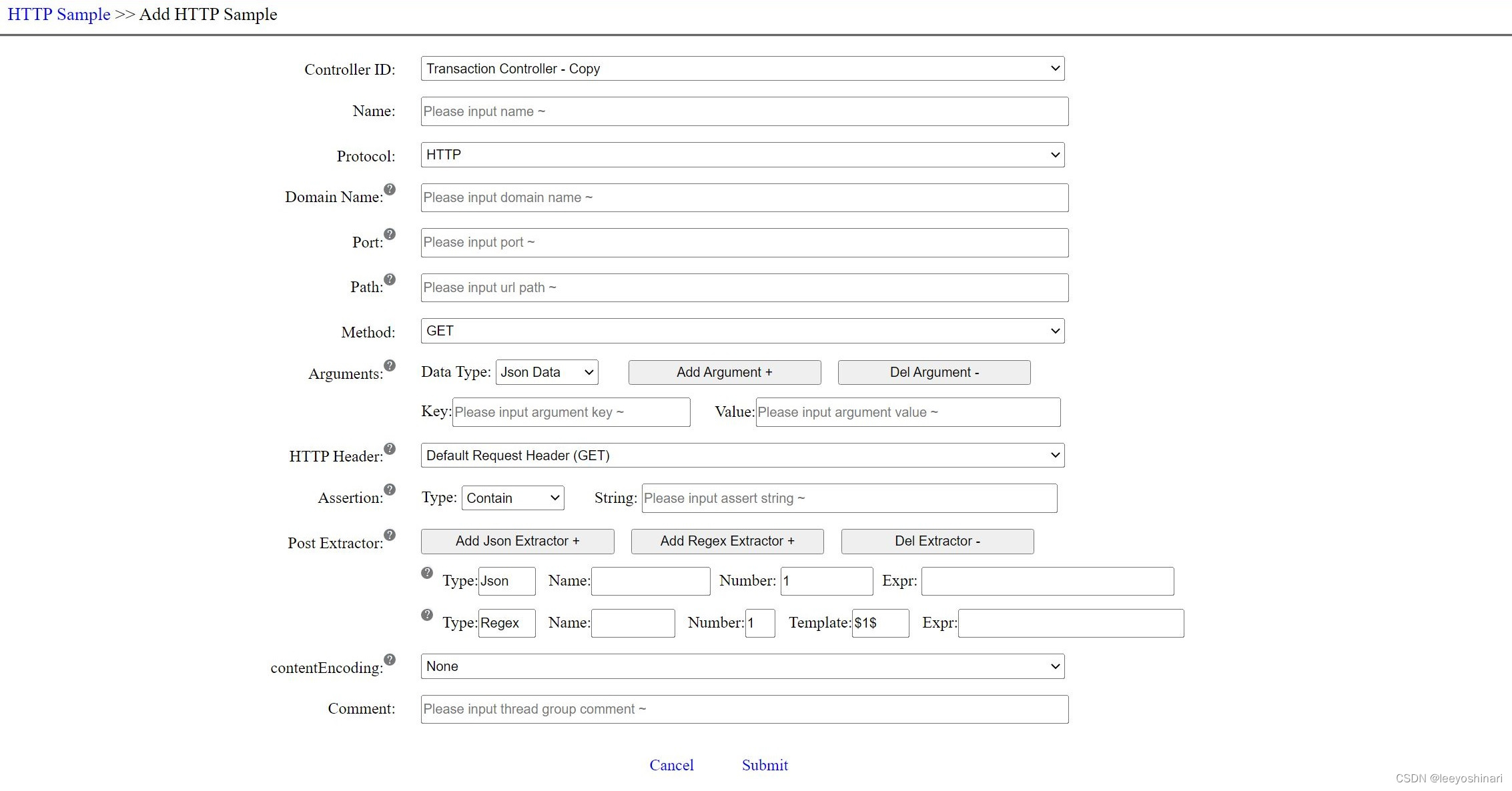
Task: Click Json extractor Expr field
Action: tap(1048, 581)
